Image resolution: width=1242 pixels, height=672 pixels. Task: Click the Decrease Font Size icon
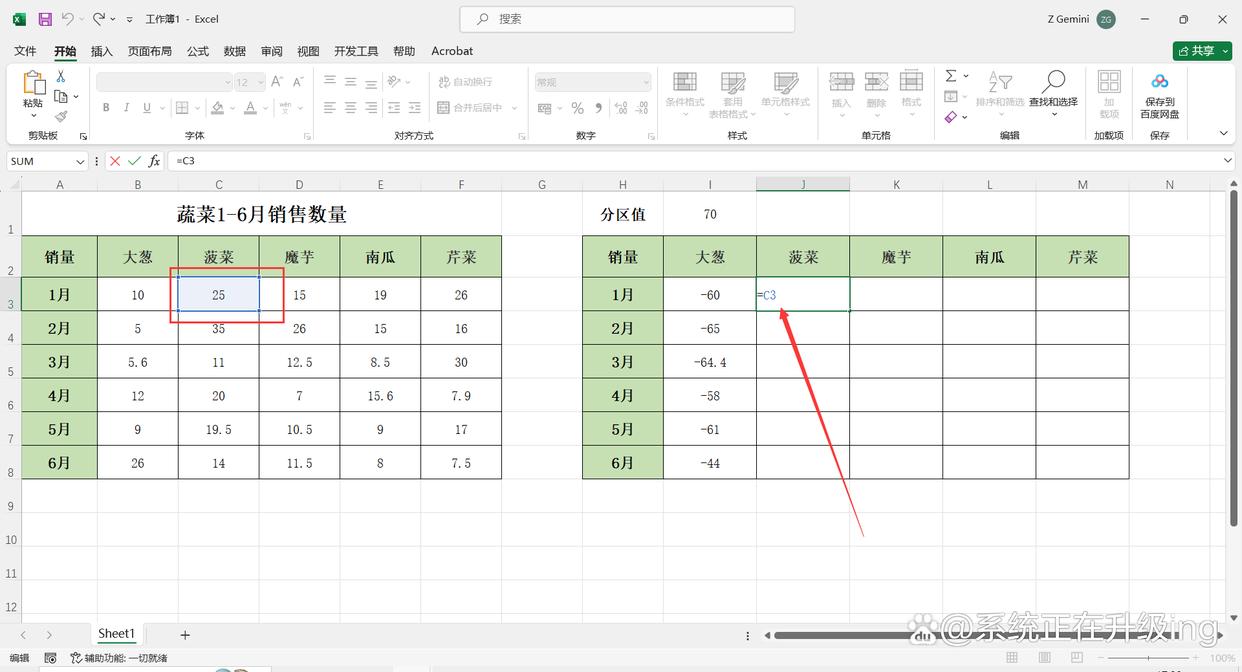pyautogui.click(x=297, y=82)
